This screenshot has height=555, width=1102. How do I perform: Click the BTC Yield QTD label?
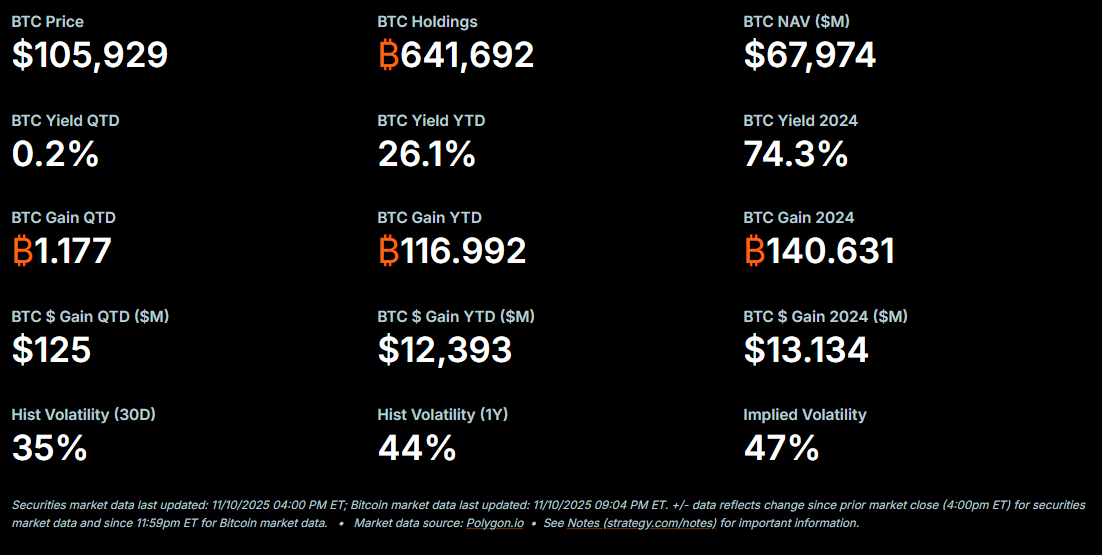[x=66, y=121]
